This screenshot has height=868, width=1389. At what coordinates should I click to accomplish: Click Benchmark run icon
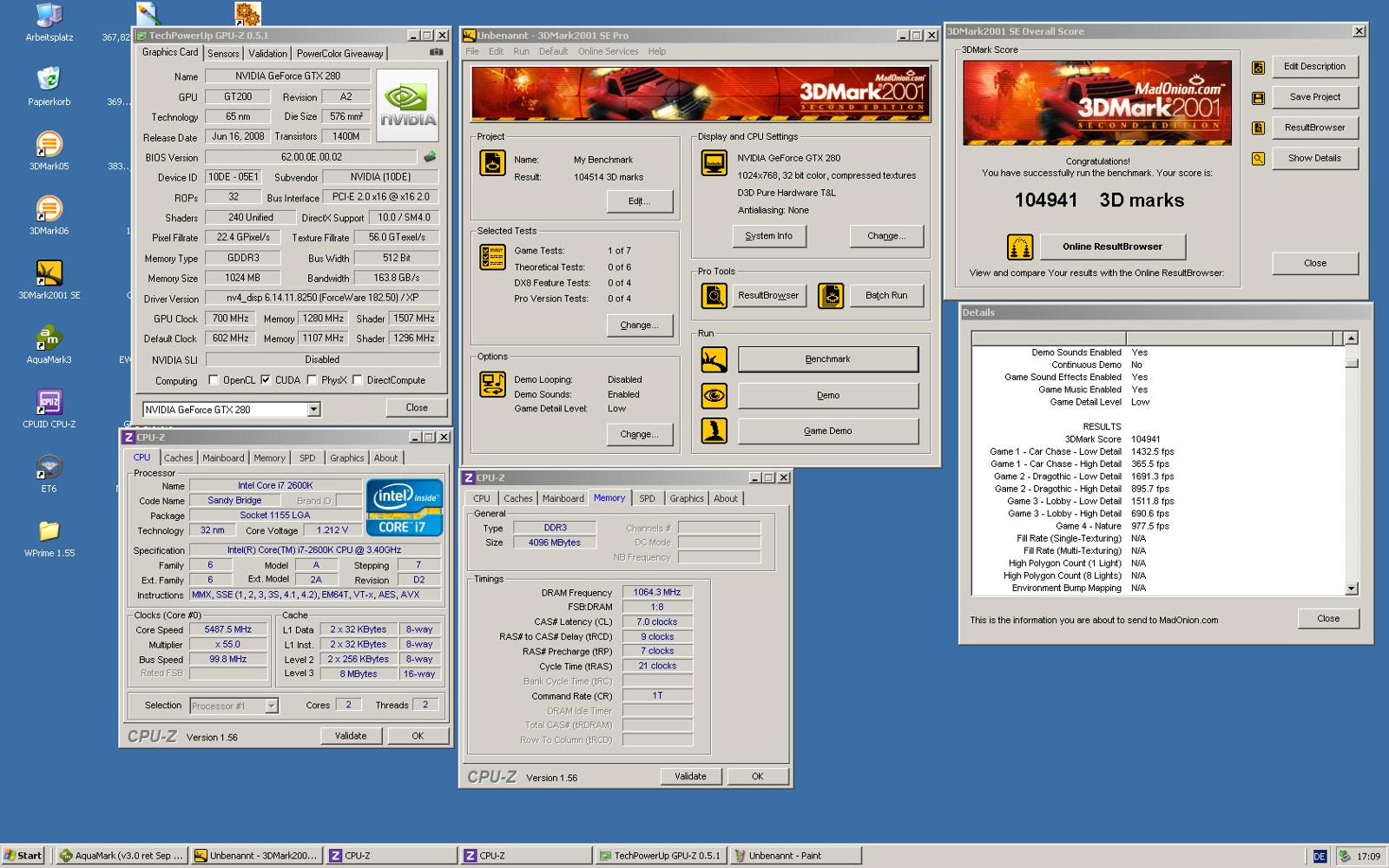tap(714, 359)
